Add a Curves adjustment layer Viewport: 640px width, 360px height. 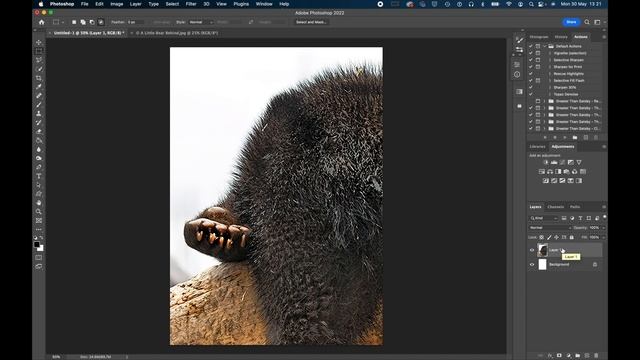click(562, 162)
